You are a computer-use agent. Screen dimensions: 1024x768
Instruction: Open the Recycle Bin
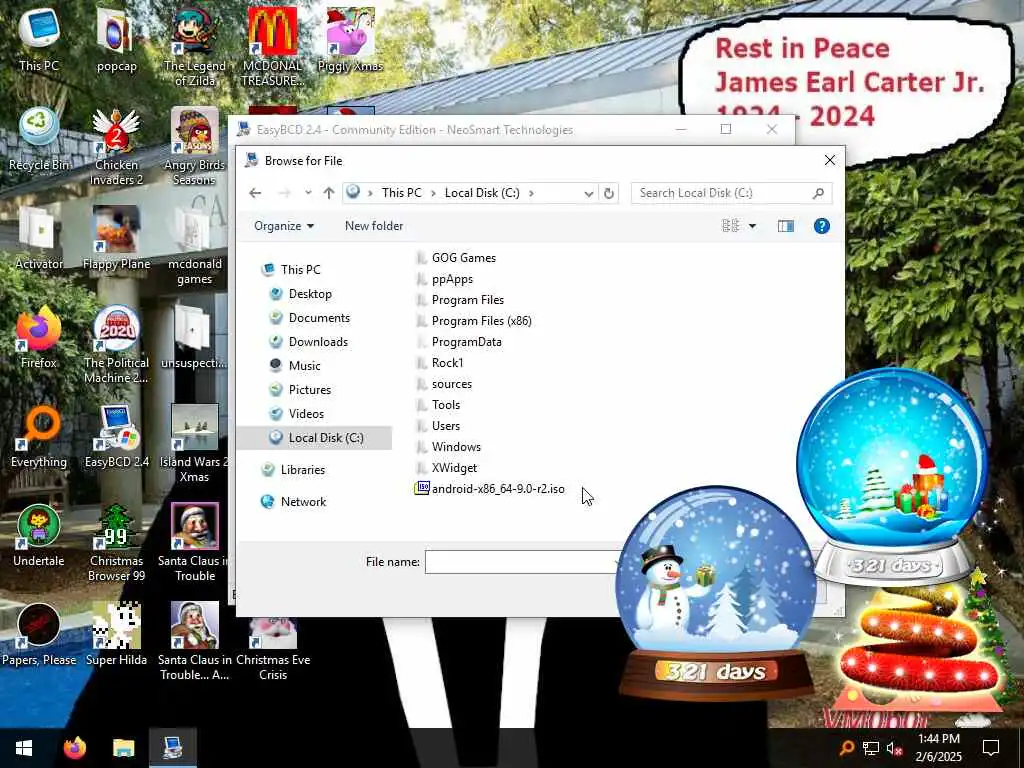point(39,138)
